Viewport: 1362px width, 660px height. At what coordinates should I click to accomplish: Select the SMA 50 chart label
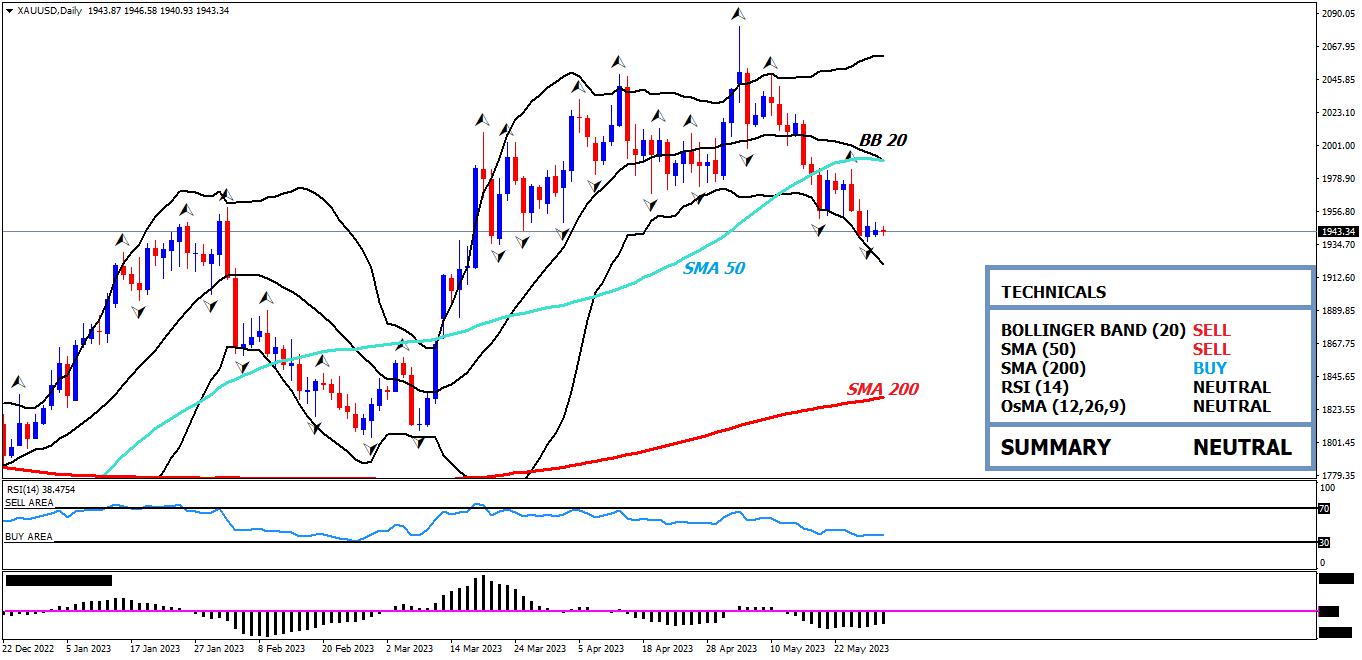(714, 268)
